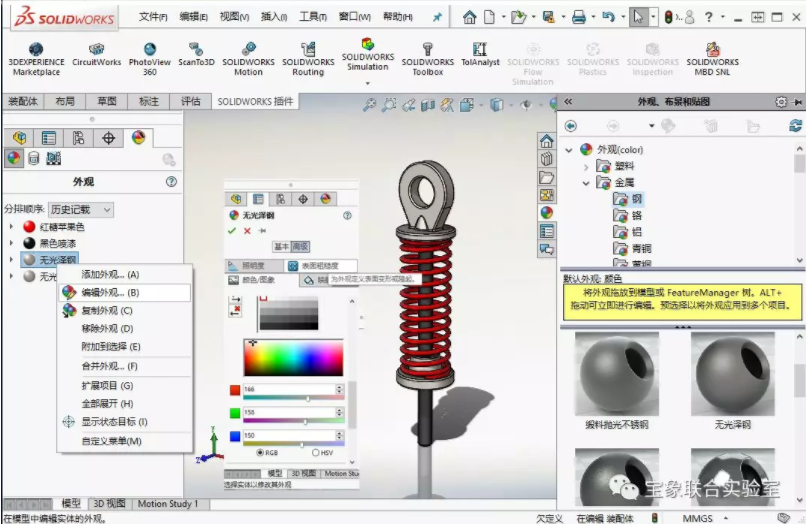Expand the 黑色喷漆 appearance item
The image size is (806, 526).
pos(11,243)
